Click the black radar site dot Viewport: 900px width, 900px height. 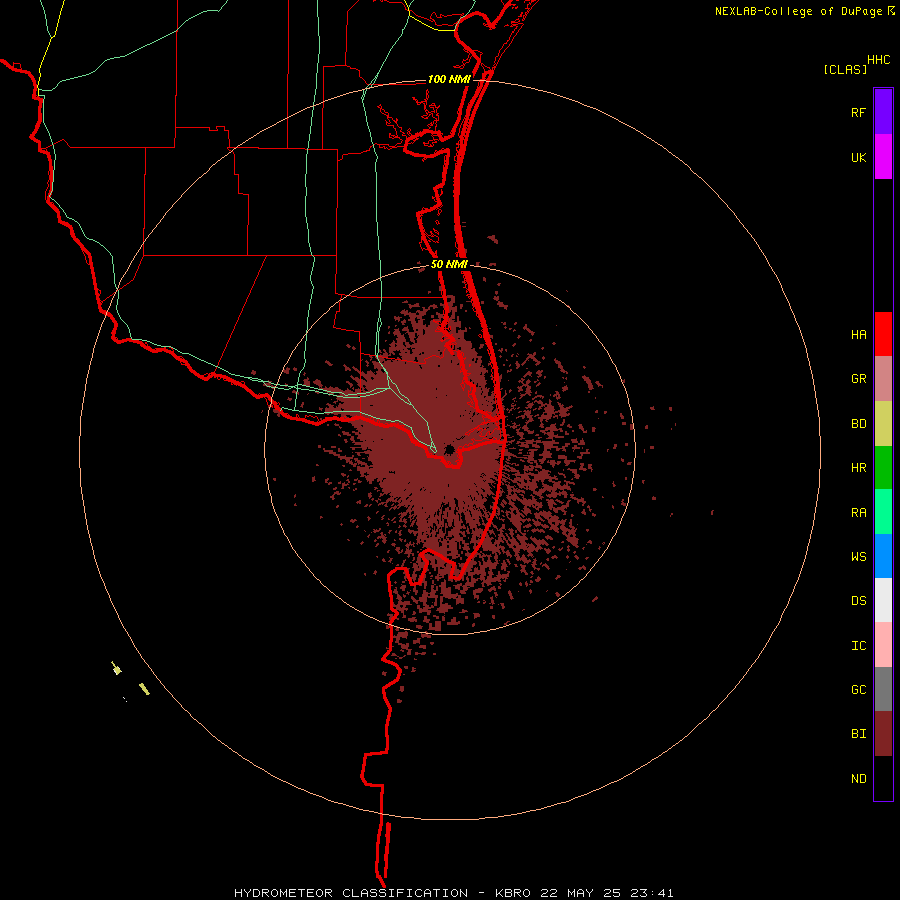pos(449,449)
